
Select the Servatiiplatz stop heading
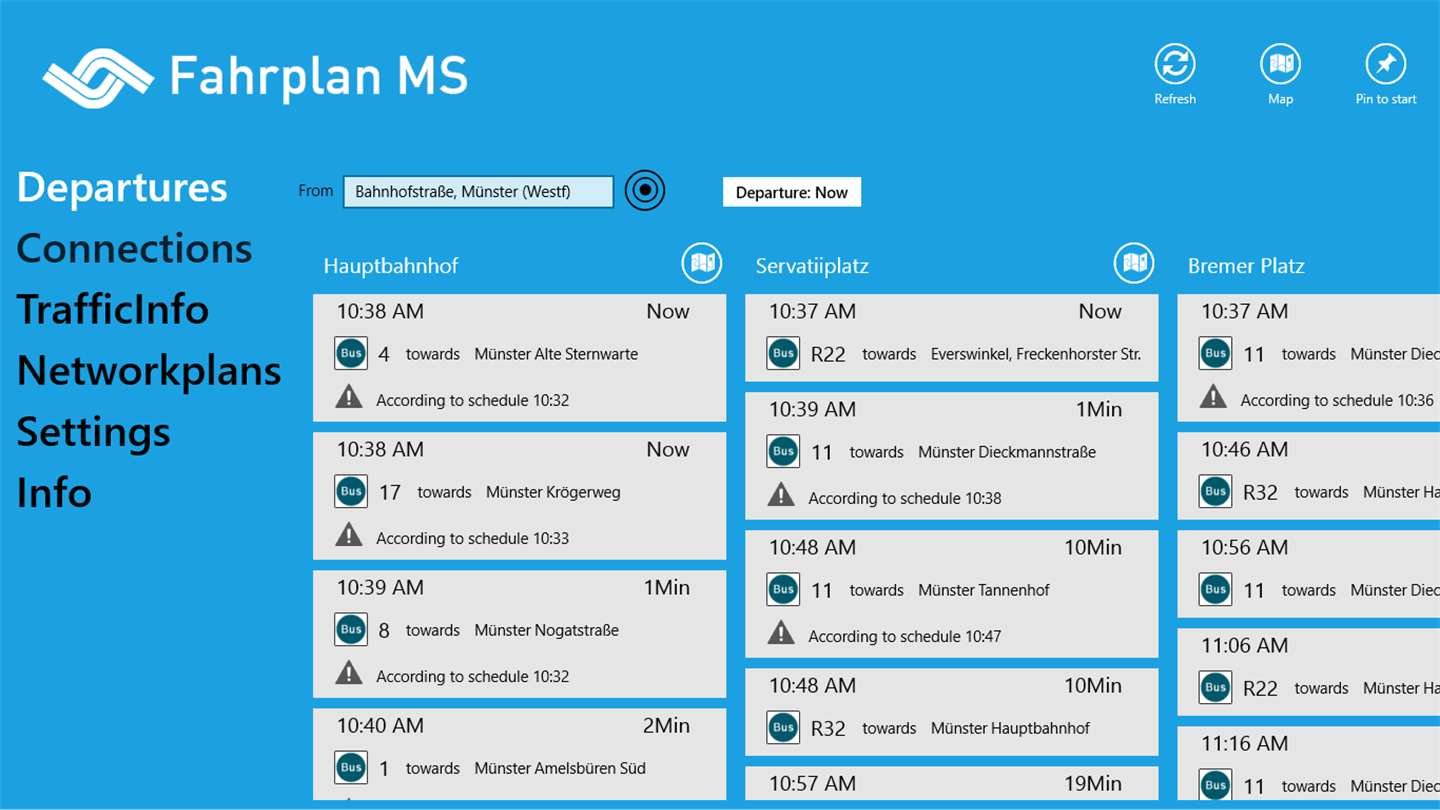coord(812,266)
